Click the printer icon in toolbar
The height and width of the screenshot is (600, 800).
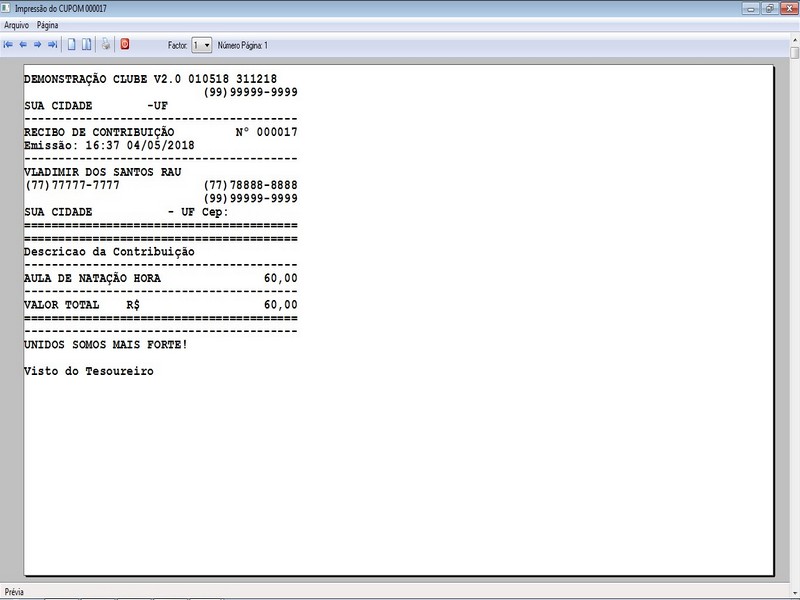(106, 45)
